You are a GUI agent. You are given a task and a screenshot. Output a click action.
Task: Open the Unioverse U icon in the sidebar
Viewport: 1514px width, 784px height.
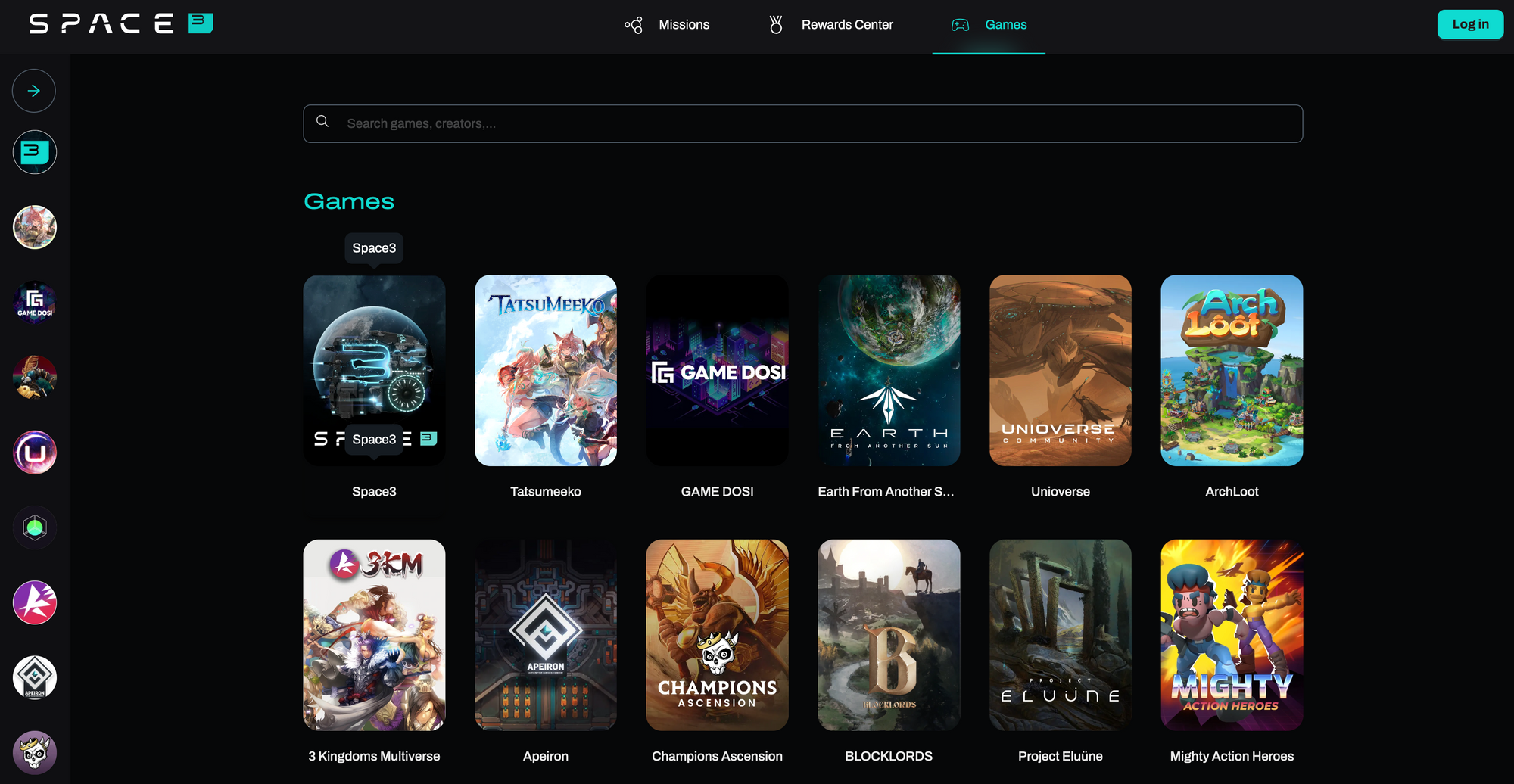coord(34,453)
